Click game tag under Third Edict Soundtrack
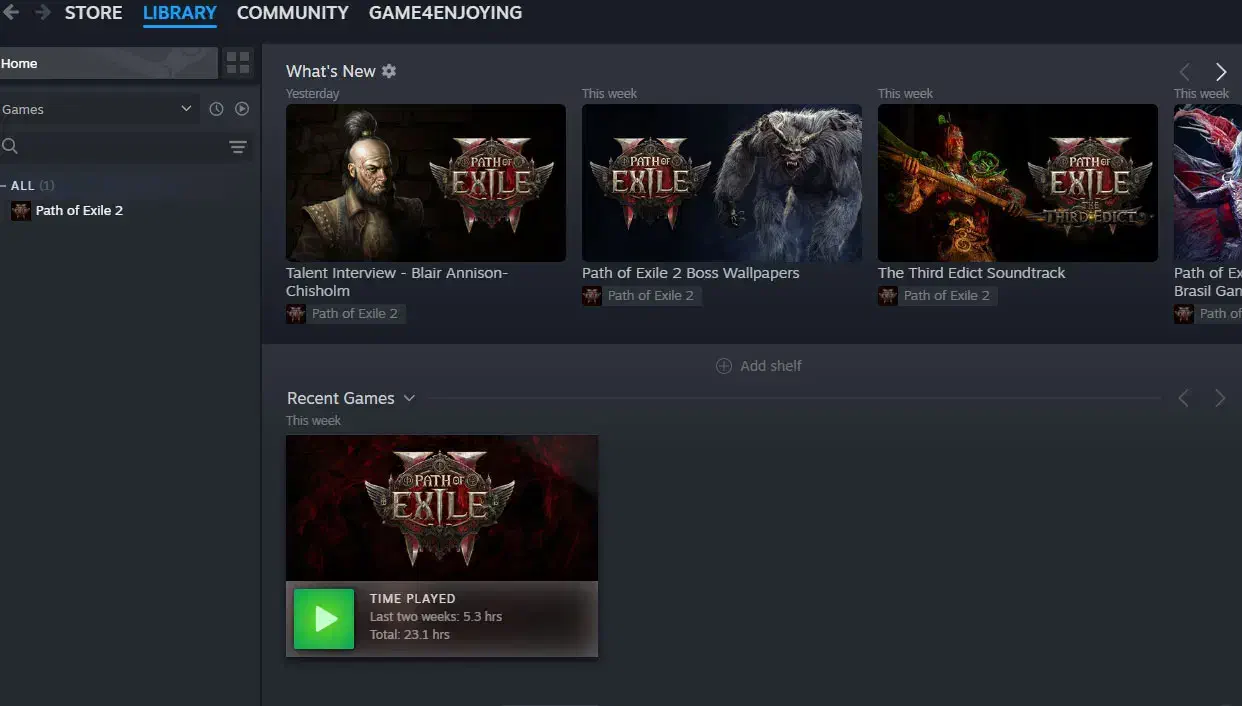The image size is (1242, 706). point(937,296)
